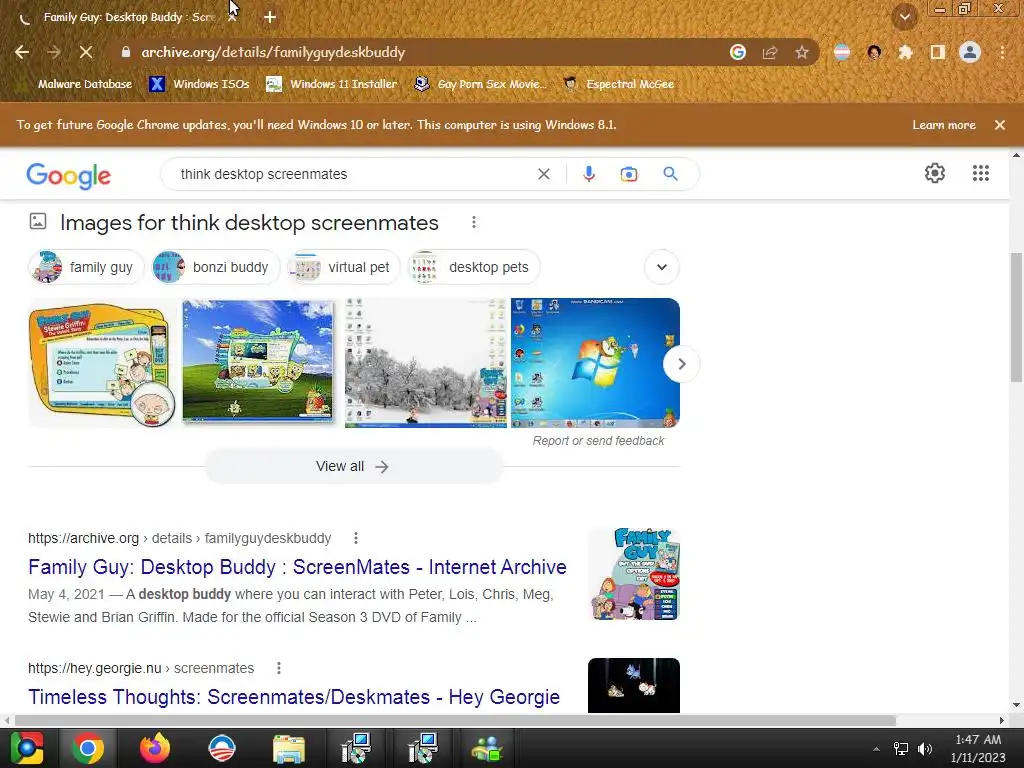Open the tab search dropdown arrow

pos(904,17)
